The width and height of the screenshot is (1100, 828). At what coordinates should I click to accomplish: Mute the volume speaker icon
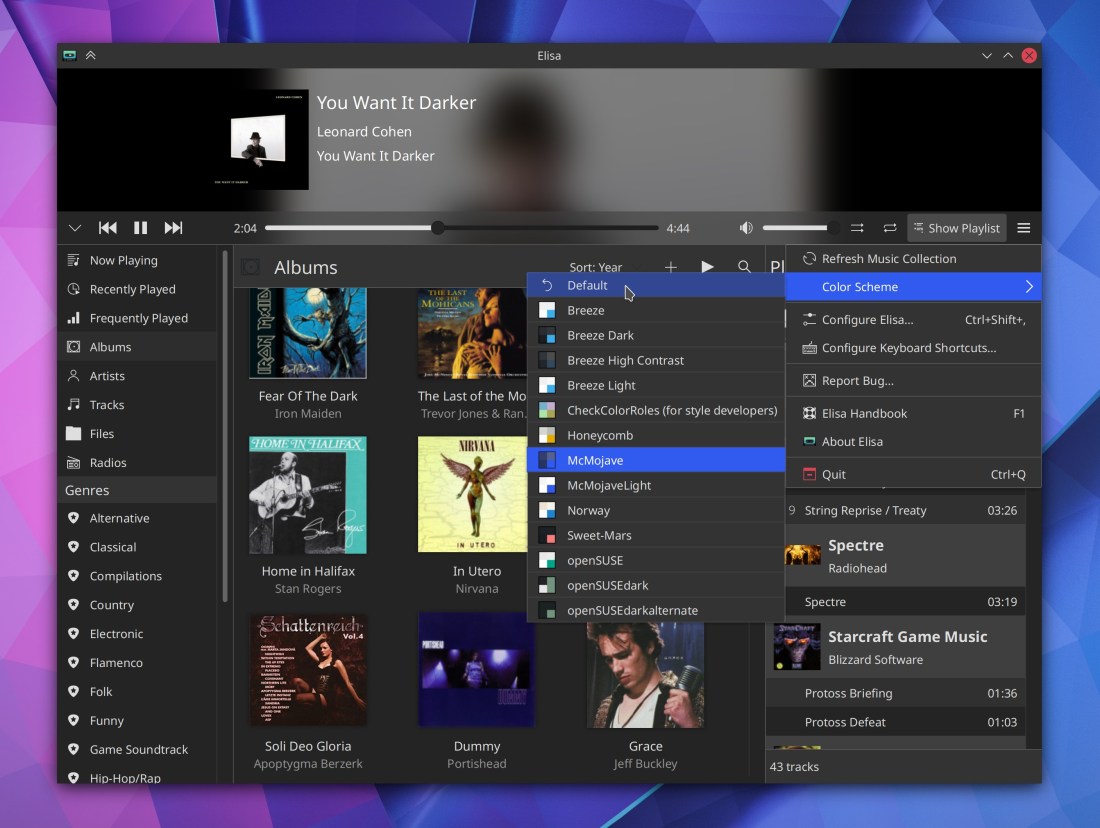746,228
